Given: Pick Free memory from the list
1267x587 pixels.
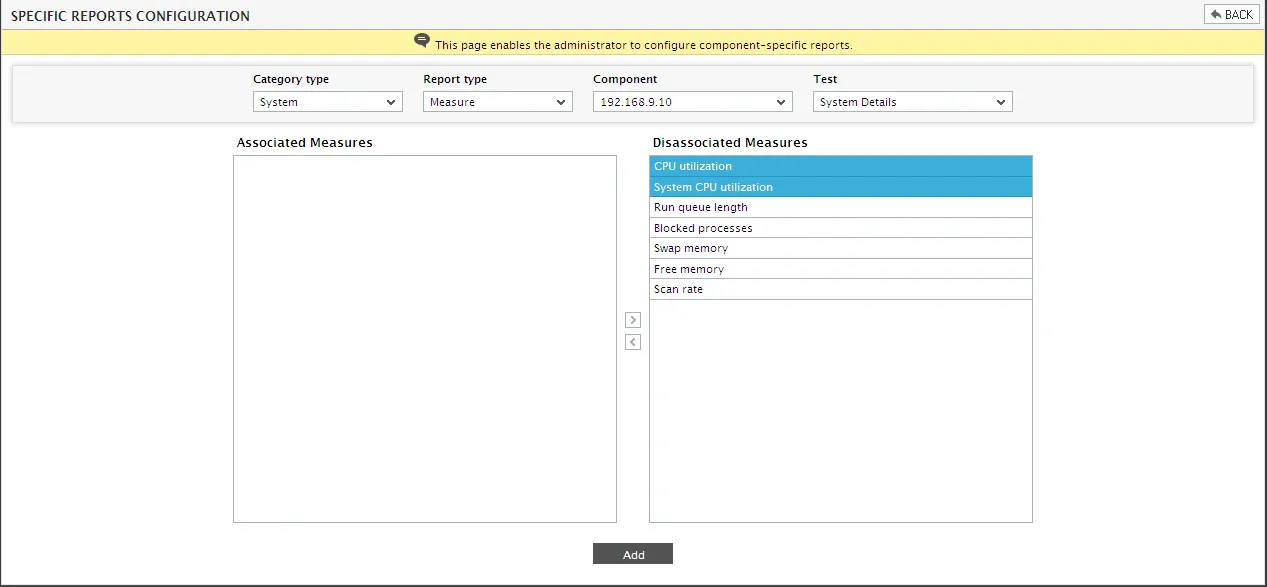Looking at the screenshot, I should coord(841,269).
